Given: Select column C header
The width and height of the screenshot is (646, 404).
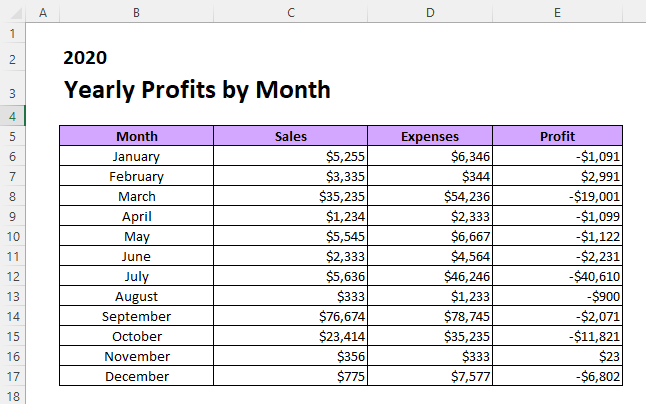Looking at the screenshot, I should 290,13.
